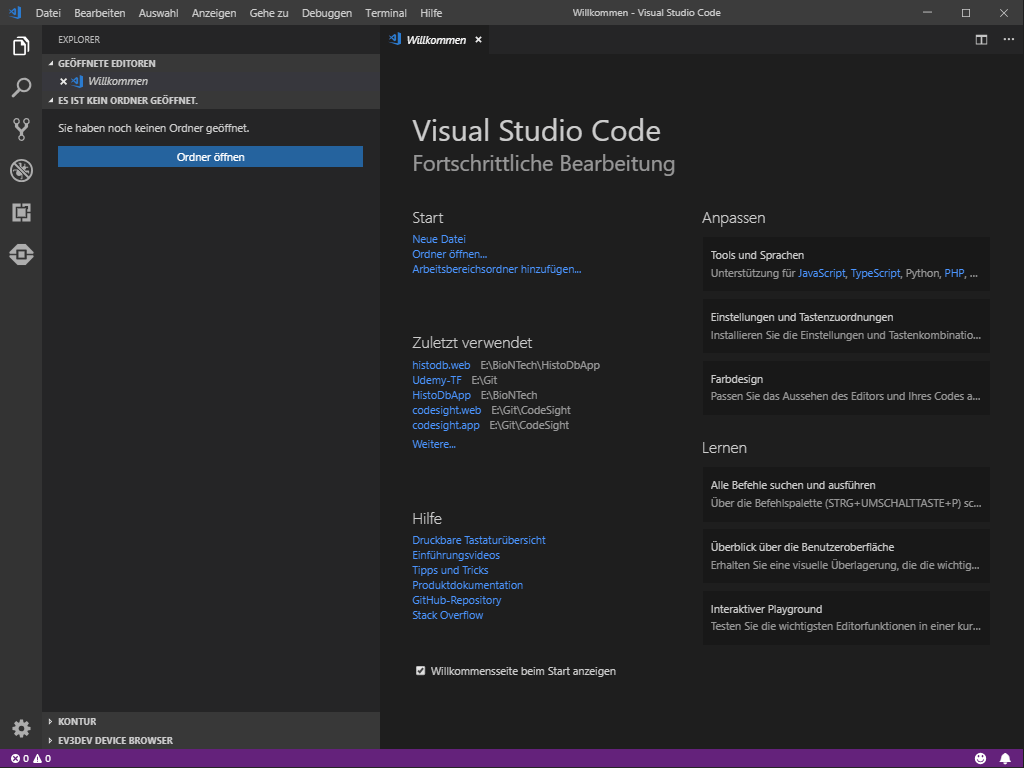Open the Tipps und Tricks link

(x=450, y=570)
